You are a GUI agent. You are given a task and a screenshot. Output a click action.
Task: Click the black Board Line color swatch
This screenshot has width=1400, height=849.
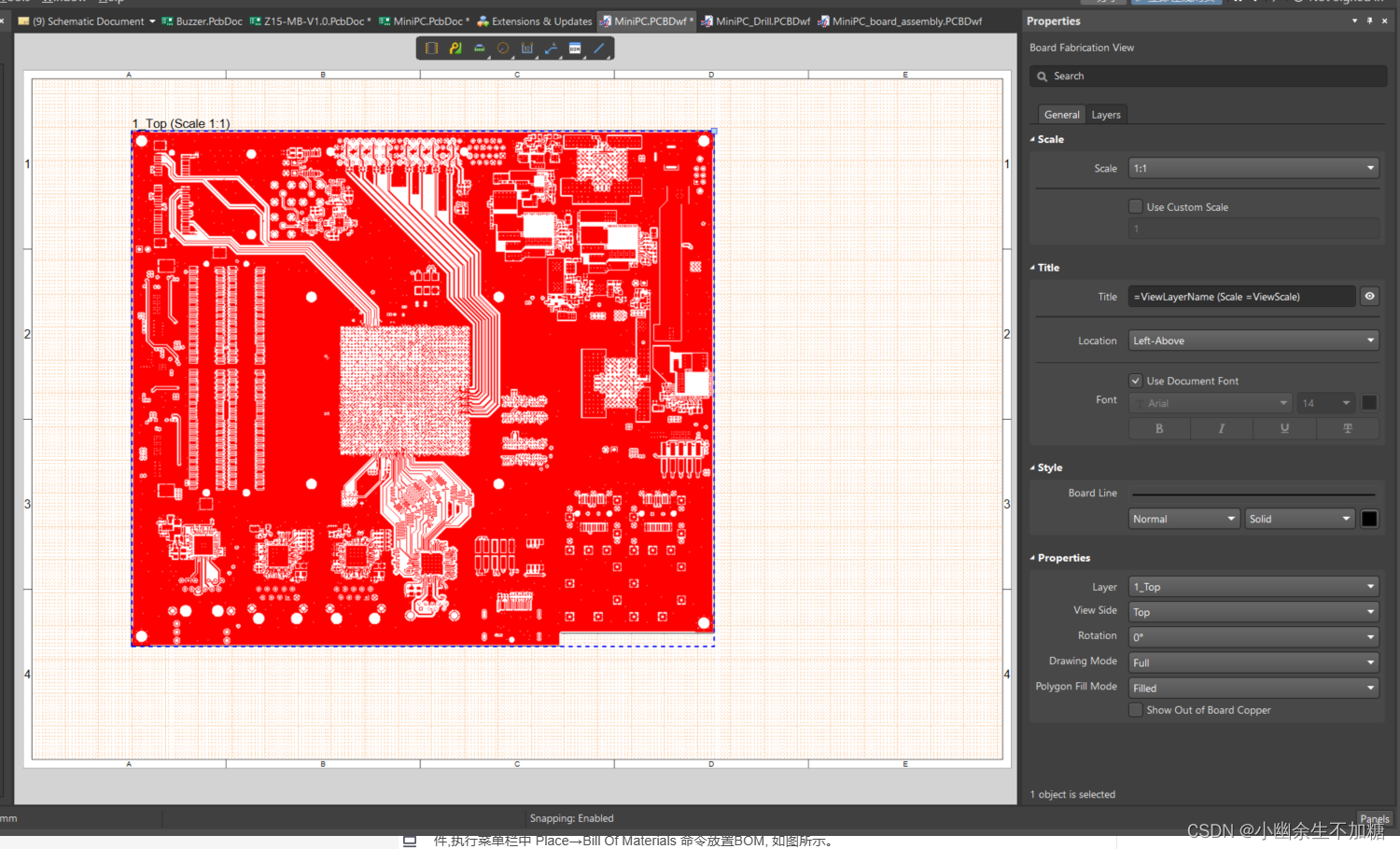tap(1369, 520)
